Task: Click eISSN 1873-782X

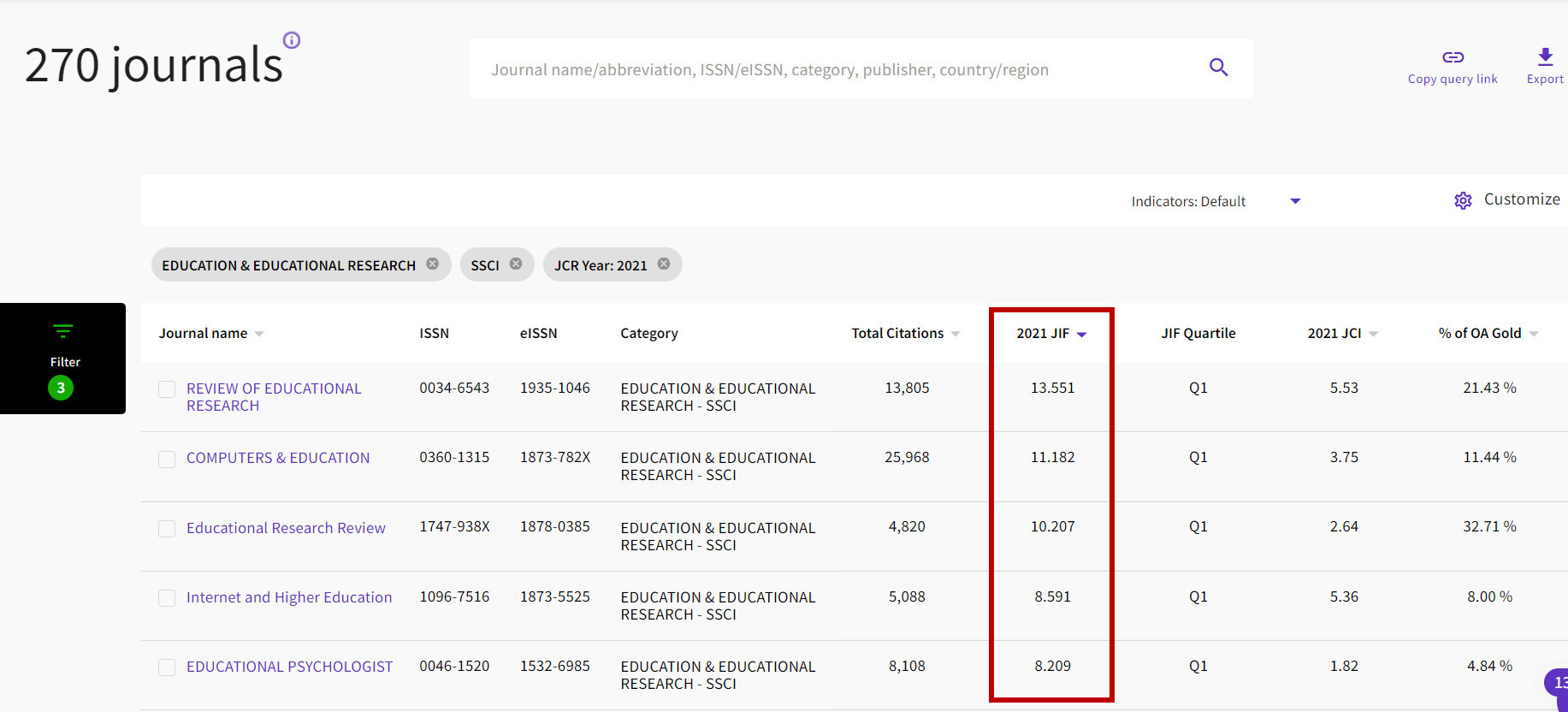Action: [x=555, y=457]
